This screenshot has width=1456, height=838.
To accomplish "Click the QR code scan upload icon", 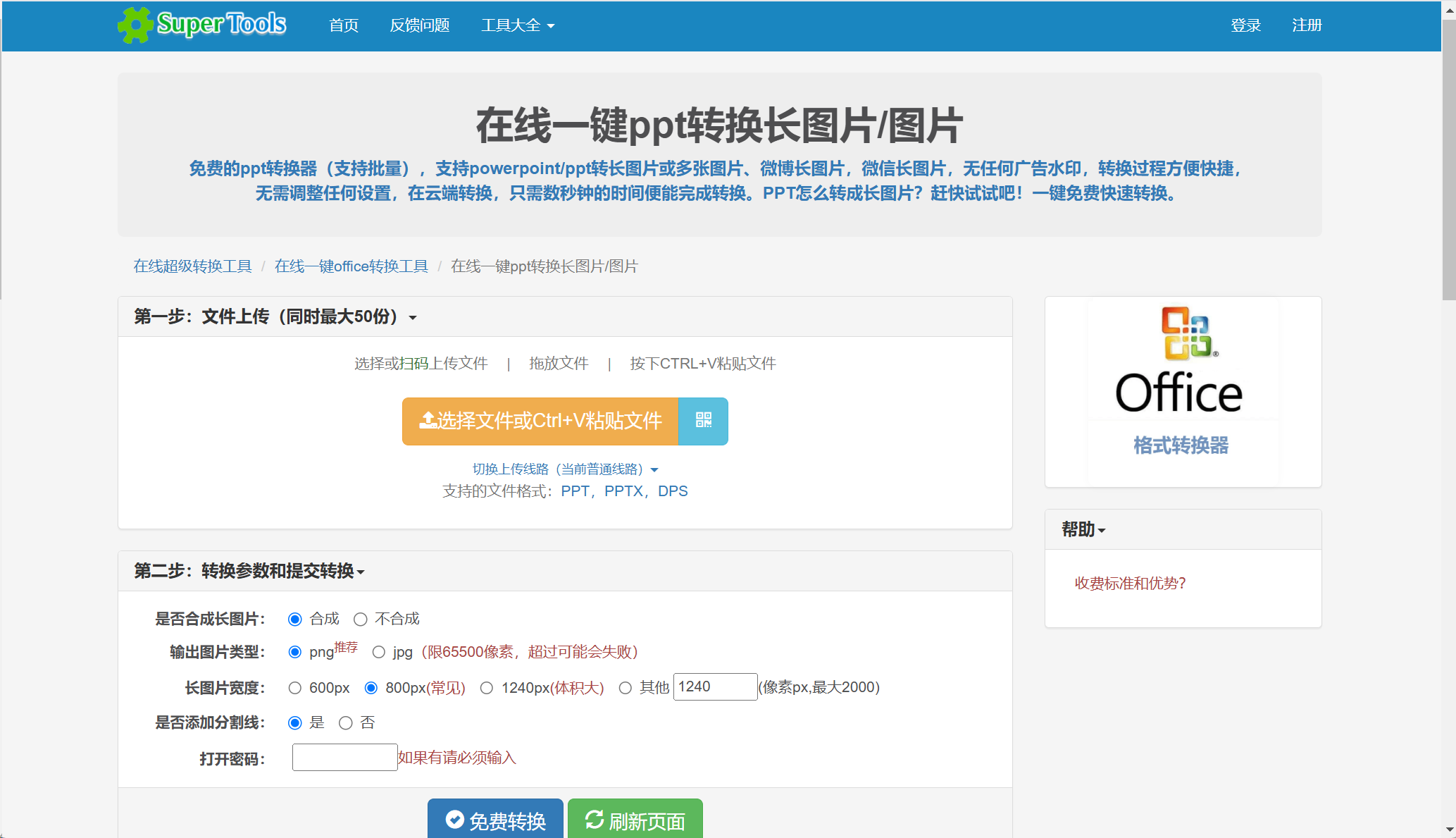I will click(x=703, y=421).
